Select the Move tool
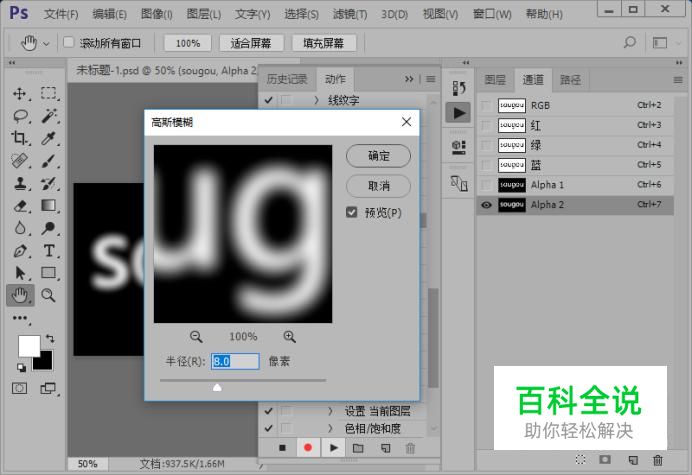The image size is (692, 475). click(x=19, y=94)
